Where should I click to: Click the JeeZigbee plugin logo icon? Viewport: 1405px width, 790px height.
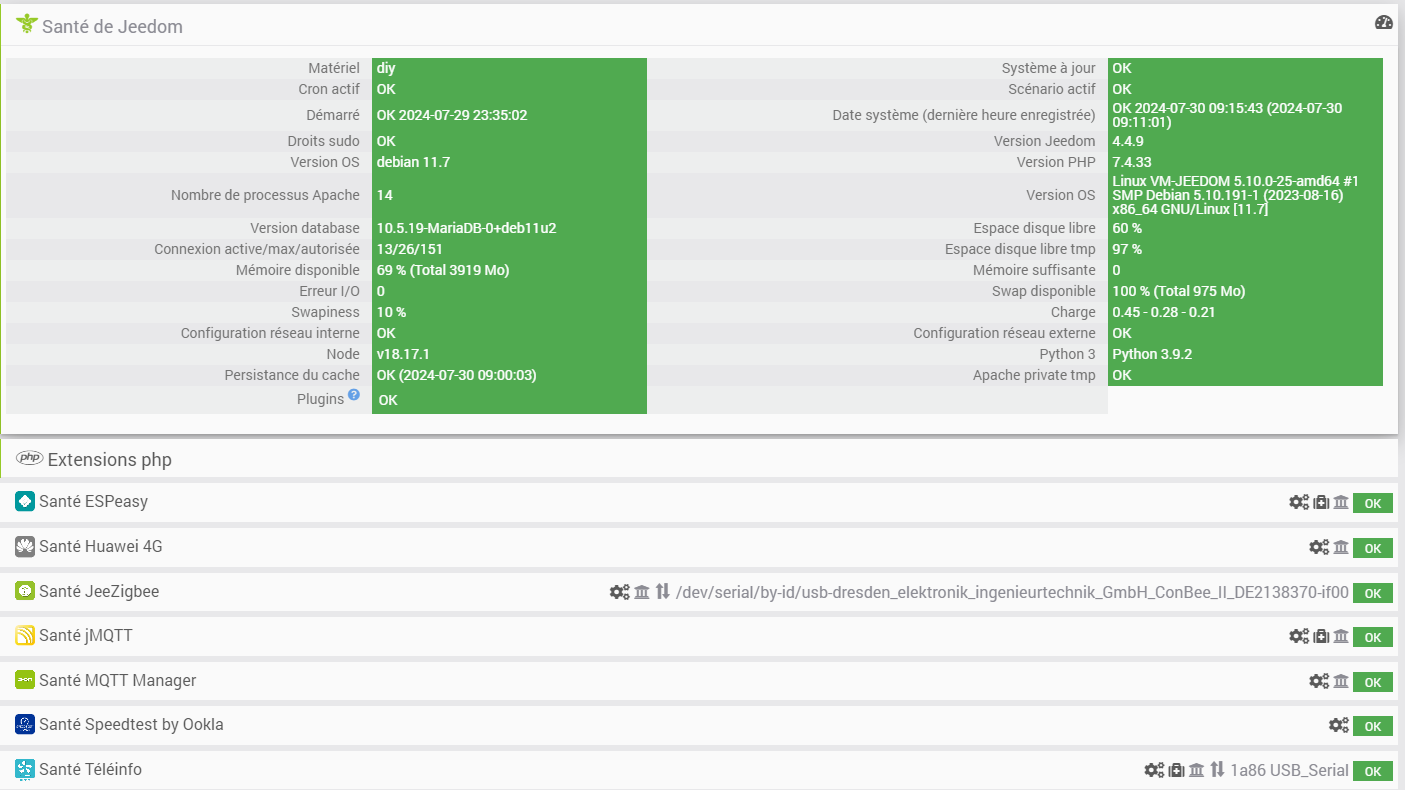click(25, 591)
